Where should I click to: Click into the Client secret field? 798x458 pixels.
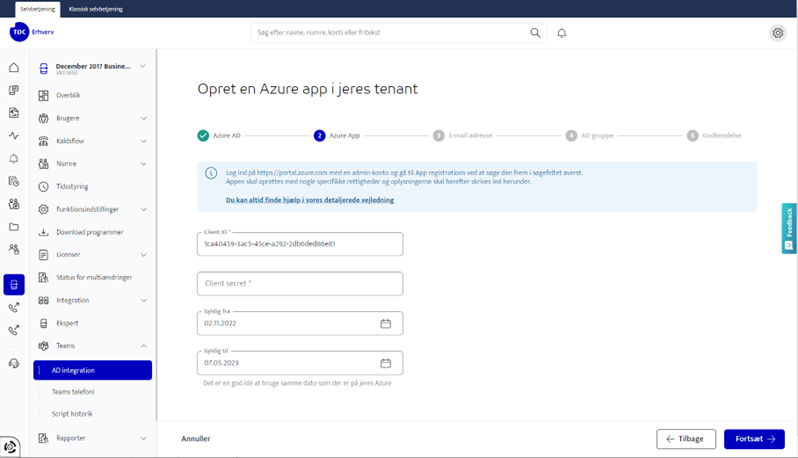300,283
